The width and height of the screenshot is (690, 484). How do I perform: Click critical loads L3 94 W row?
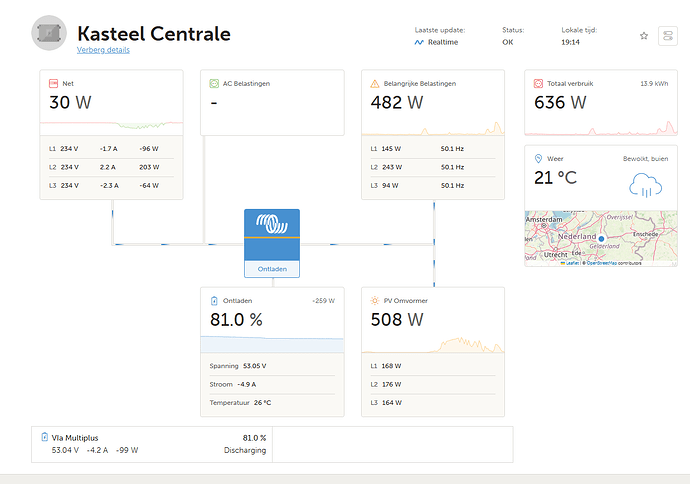tap(433, 186)
